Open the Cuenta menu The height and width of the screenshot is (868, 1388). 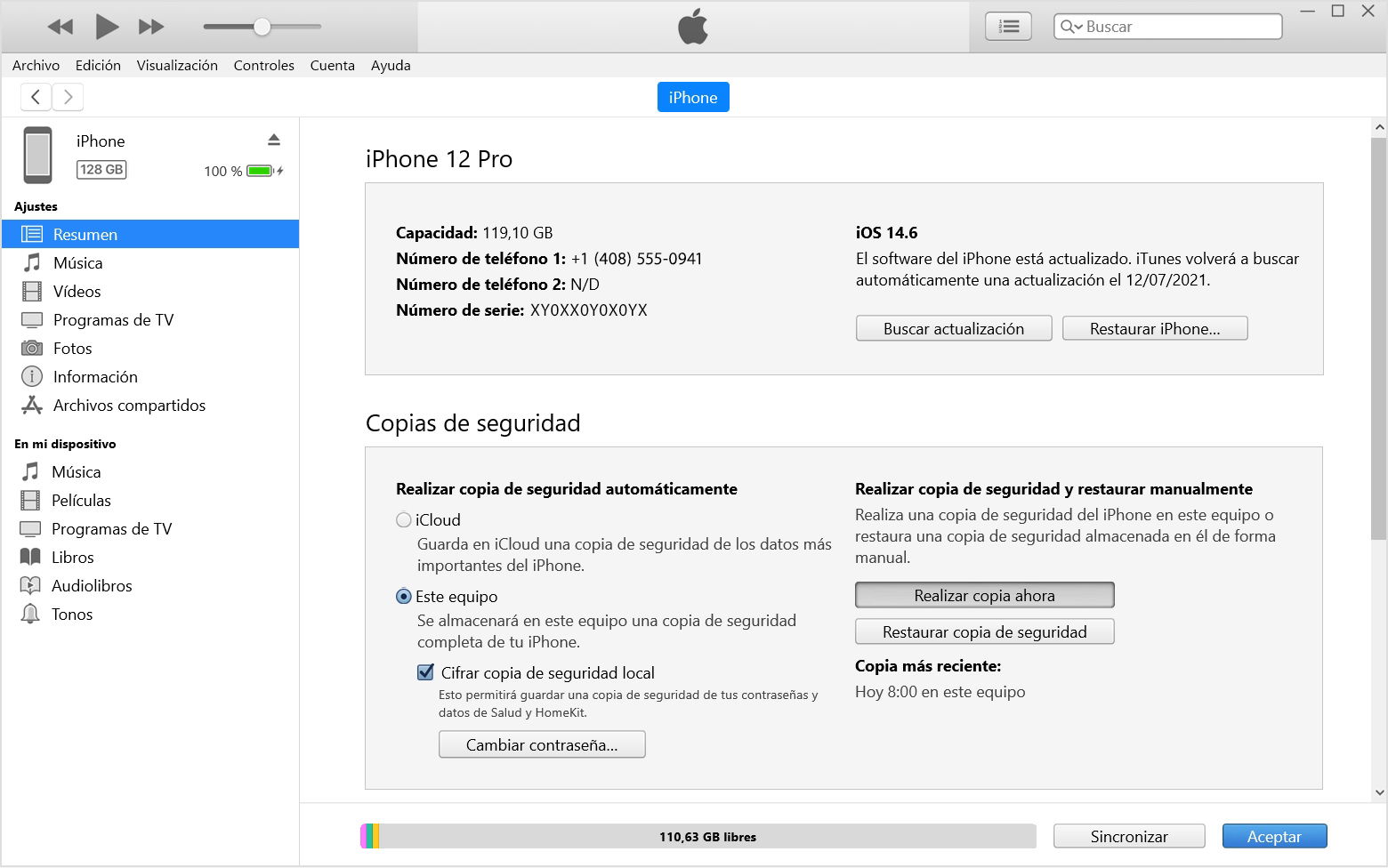coord(332,65)
